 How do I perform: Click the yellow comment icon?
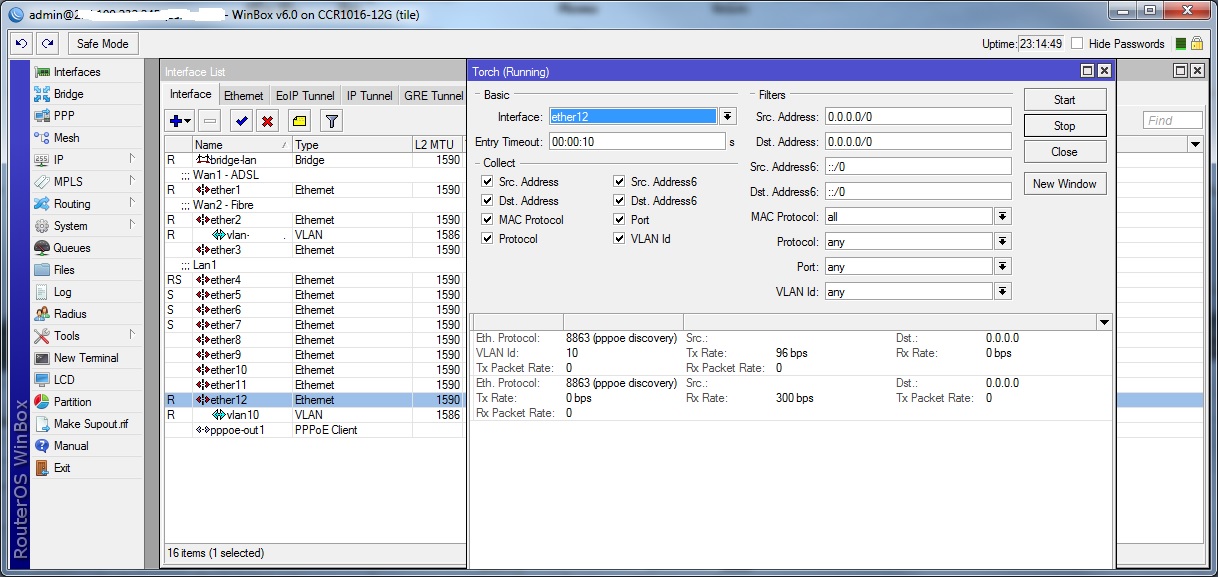coord(299,121)
